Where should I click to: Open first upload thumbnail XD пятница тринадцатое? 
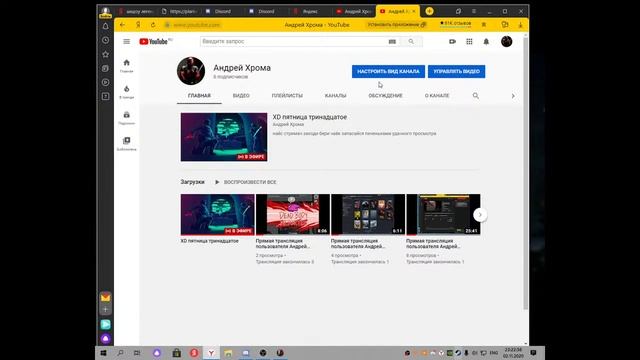click(218, 215)
